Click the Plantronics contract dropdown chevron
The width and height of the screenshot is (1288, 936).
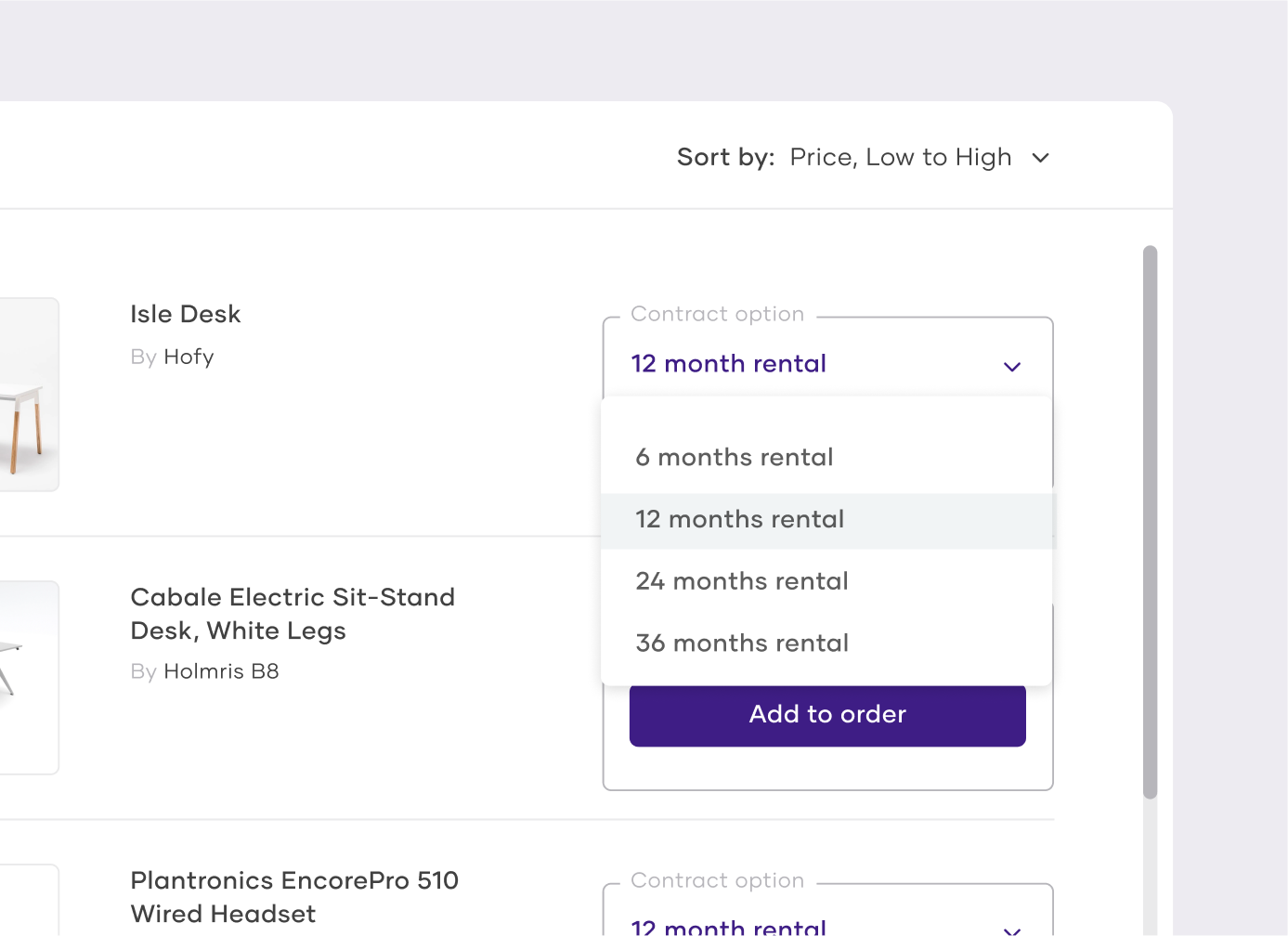[1012, 929]
